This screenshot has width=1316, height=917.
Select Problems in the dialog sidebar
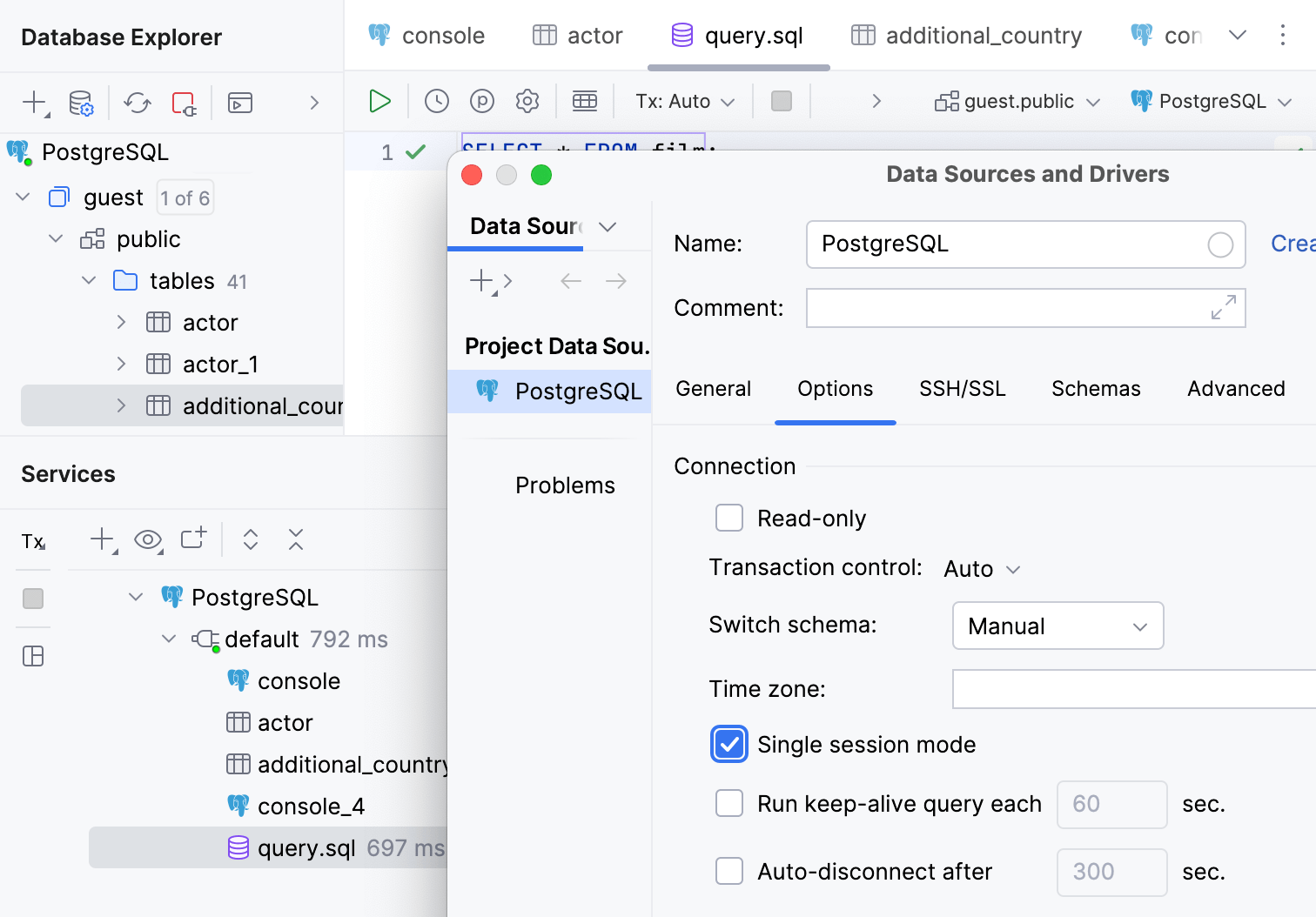click(564, 485)
